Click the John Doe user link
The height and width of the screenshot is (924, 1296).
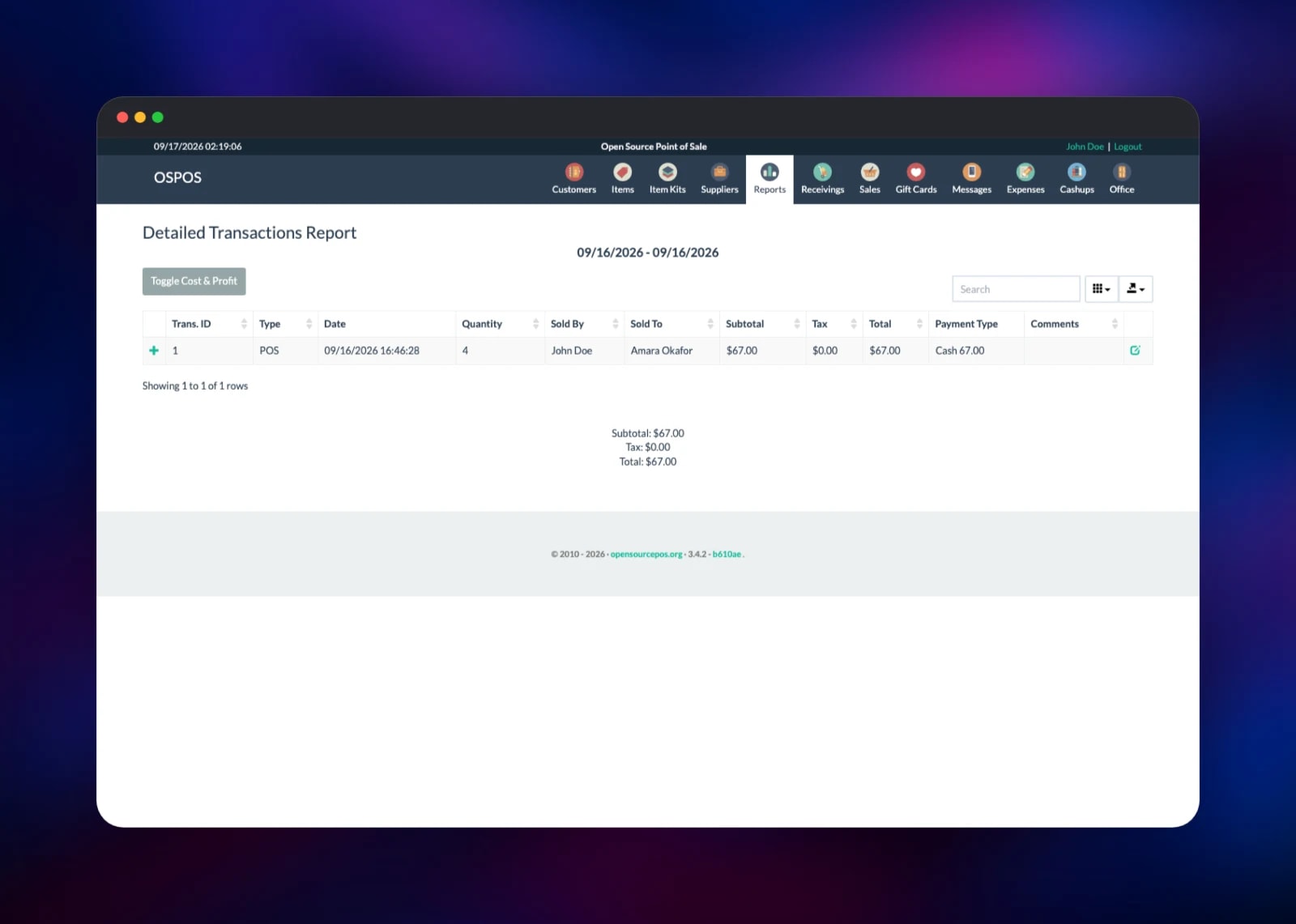pos(1085,147)
